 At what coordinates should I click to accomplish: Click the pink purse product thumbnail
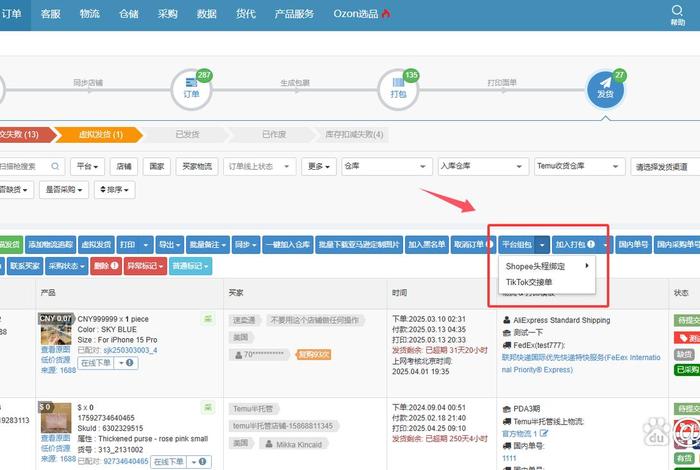pos(56,418)
